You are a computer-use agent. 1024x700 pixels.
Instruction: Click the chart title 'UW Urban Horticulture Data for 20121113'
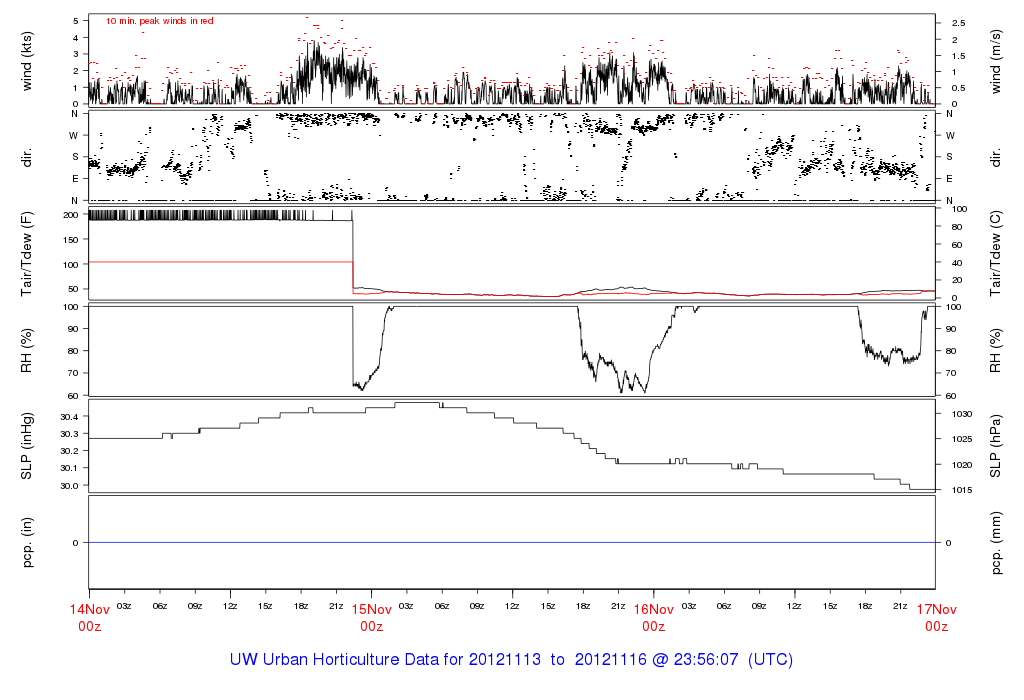(x=385, y=660)
